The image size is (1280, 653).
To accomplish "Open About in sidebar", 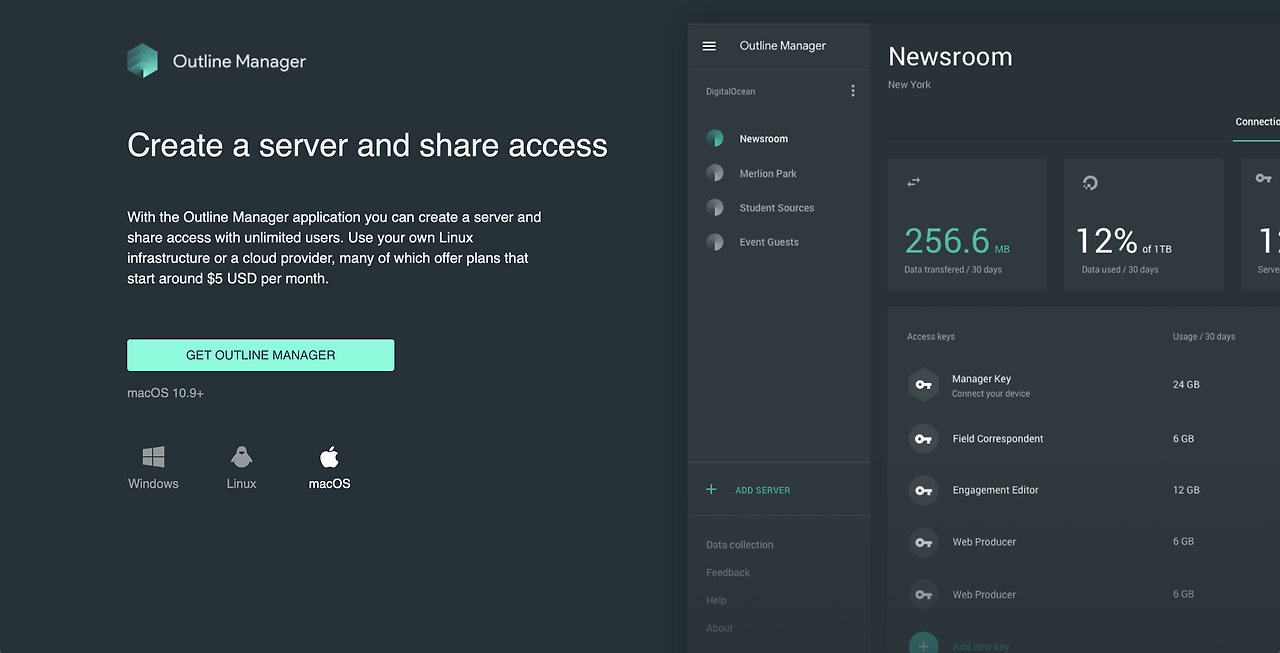I will point(719,629).
